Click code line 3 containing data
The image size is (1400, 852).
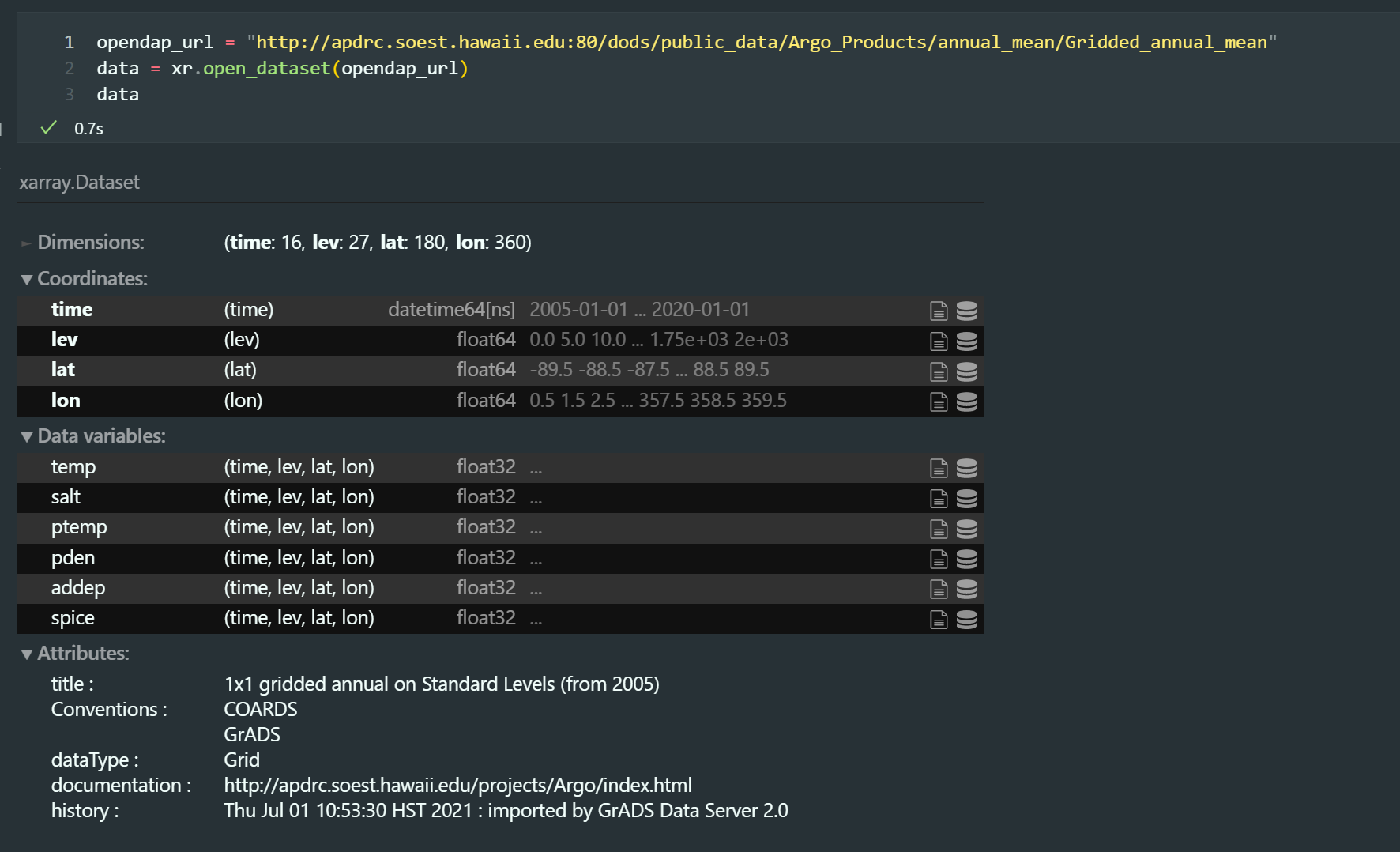tap(118, 94)
